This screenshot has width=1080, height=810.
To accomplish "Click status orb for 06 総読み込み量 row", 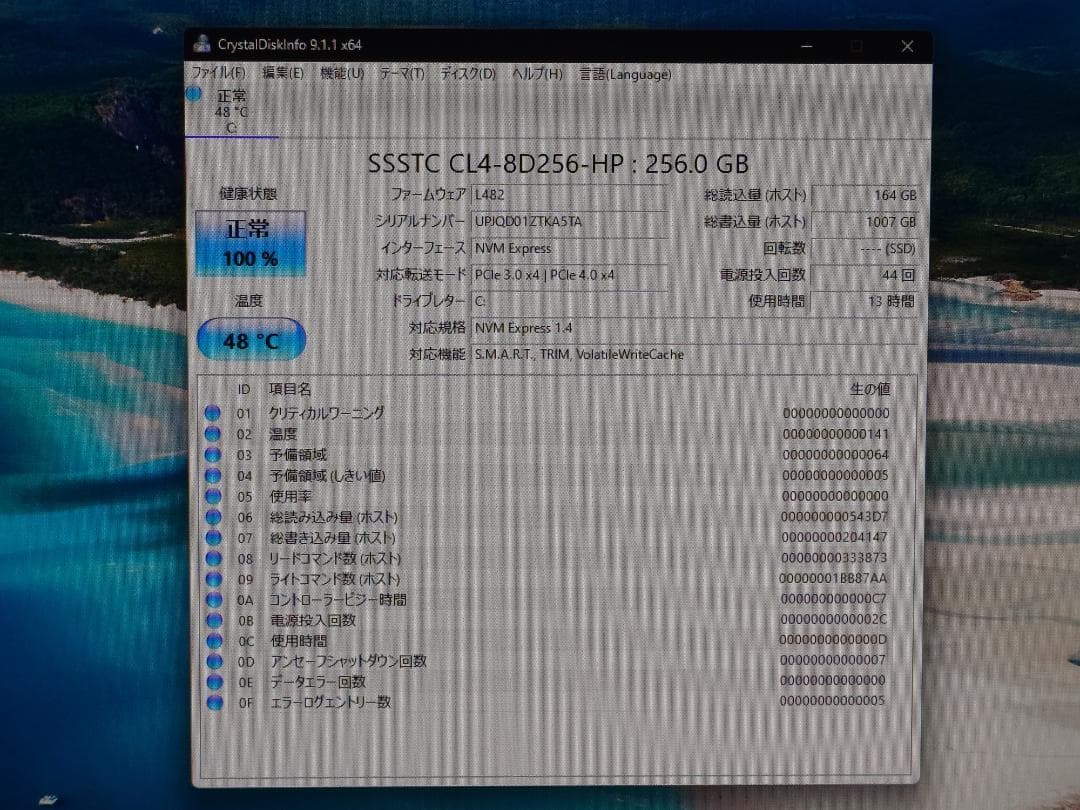I will [214, 517].
